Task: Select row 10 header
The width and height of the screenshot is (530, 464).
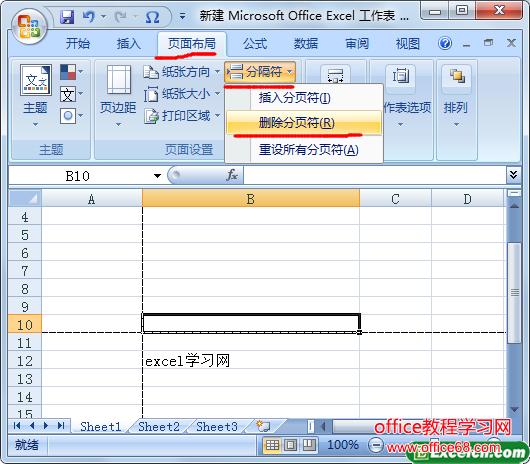Action: [25, 324]
